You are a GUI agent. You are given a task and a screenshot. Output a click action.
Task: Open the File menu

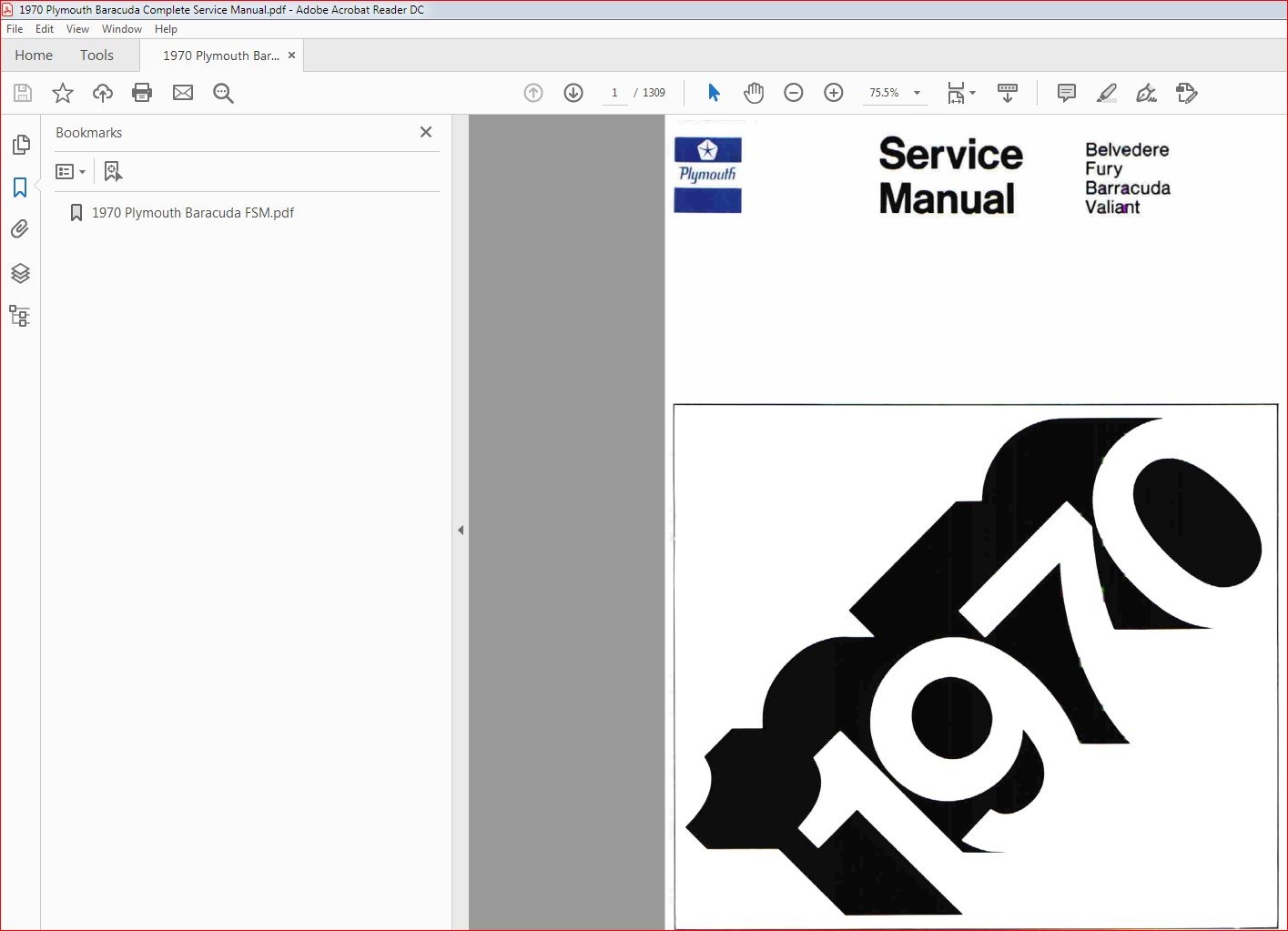point(15,29)
